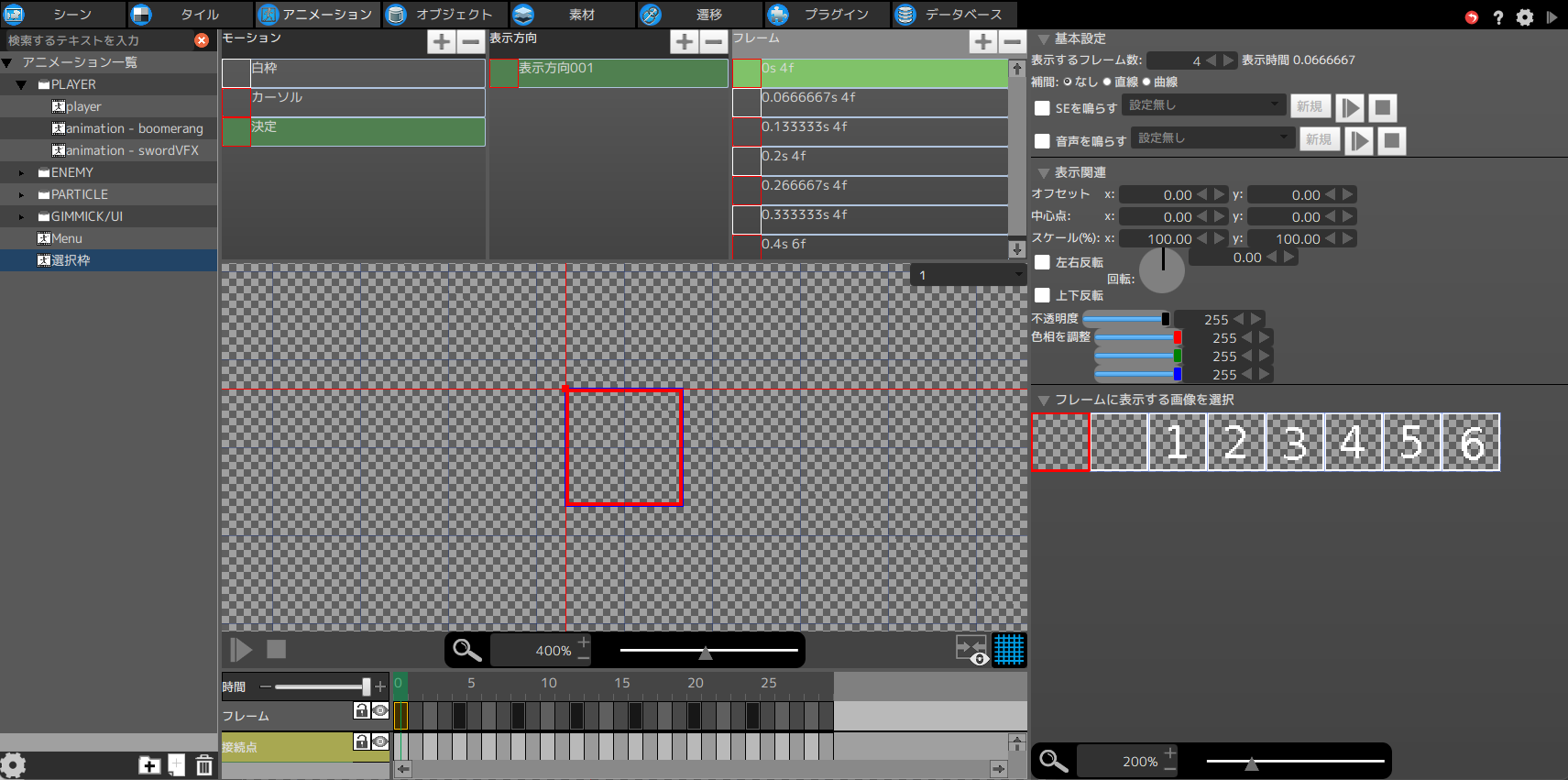Open the オブジェクト tab

[x=444, y=14]
